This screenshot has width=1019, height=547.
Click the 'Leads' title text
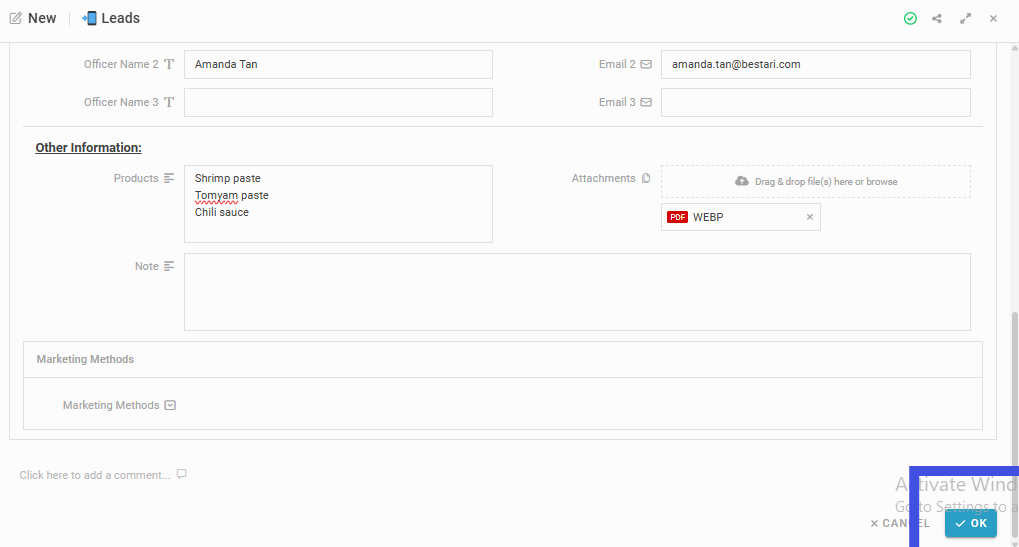coord(120,18)
